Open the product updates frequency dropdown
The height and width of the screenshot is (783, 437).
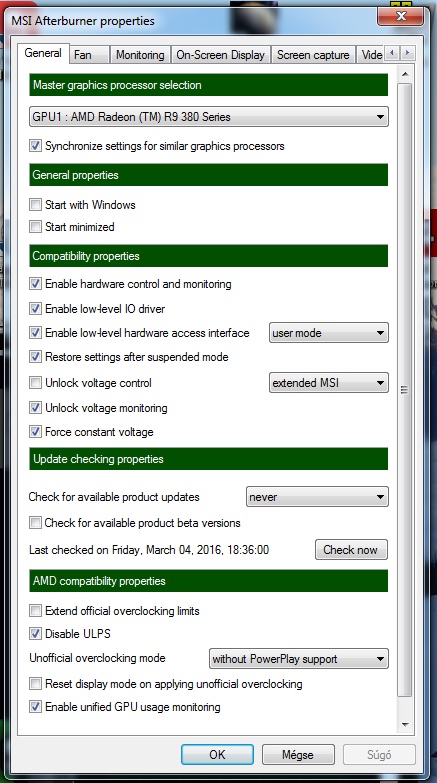tap(317, 497)
